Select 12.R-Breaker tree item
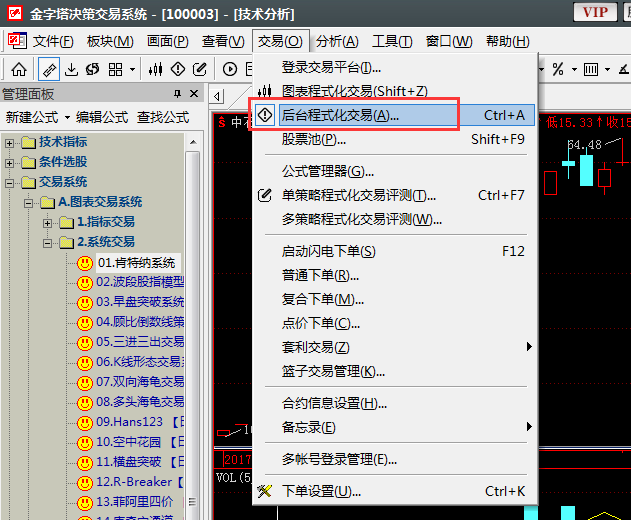Viewport: 631px width, 520px height. coord(140,482)
